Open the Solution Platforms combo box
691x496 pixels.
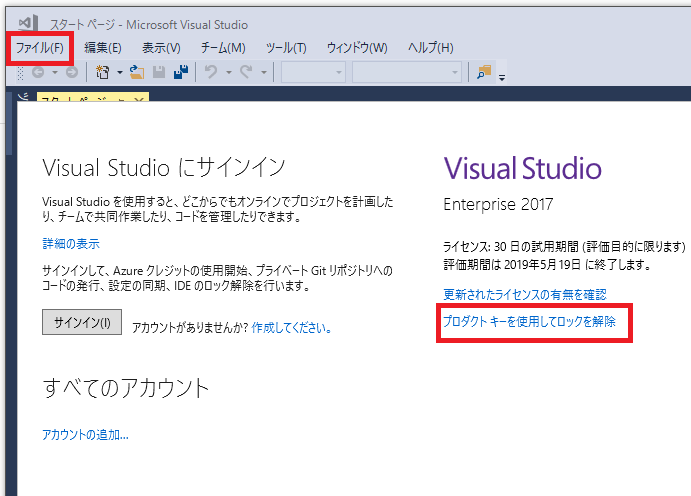(406, 72)
